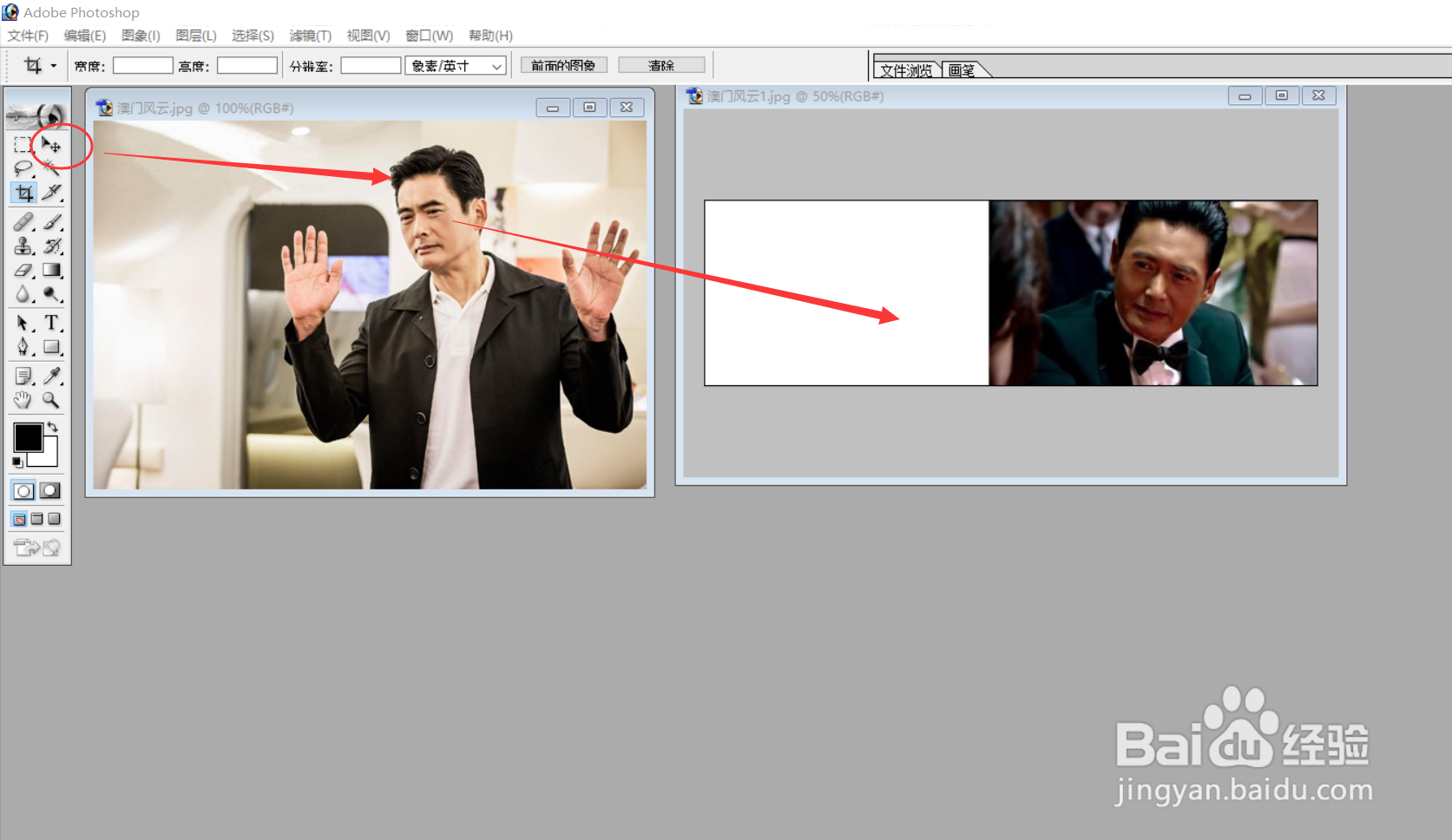Screen dimensions: 1452x840
Task: Jump to ImageReady button
Action: [36, 548]
